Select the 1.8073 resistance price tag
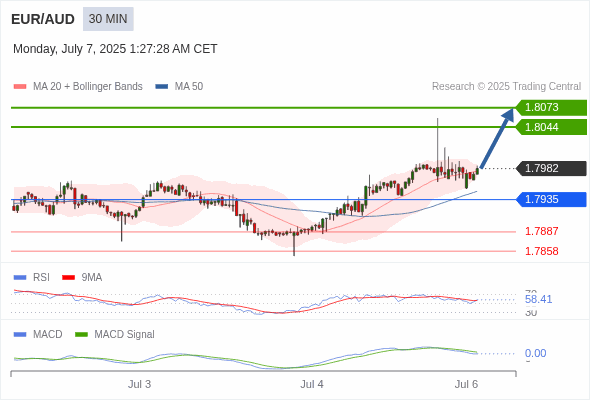 (x=551, y=108)
